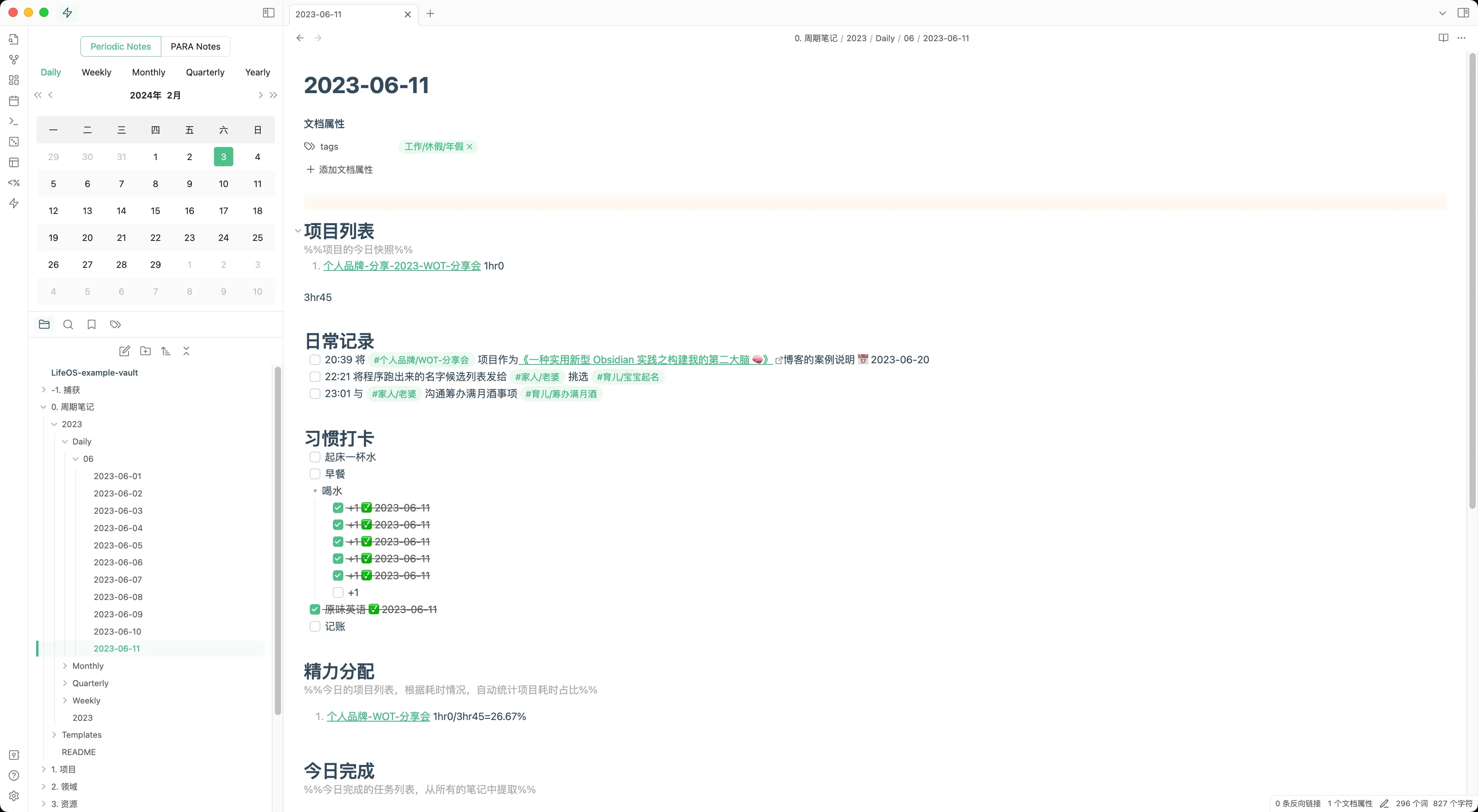Screen dimensions: 1478x812
Task: Uncheck the 原味英语 completed task
Action: (x=314, y=610)
